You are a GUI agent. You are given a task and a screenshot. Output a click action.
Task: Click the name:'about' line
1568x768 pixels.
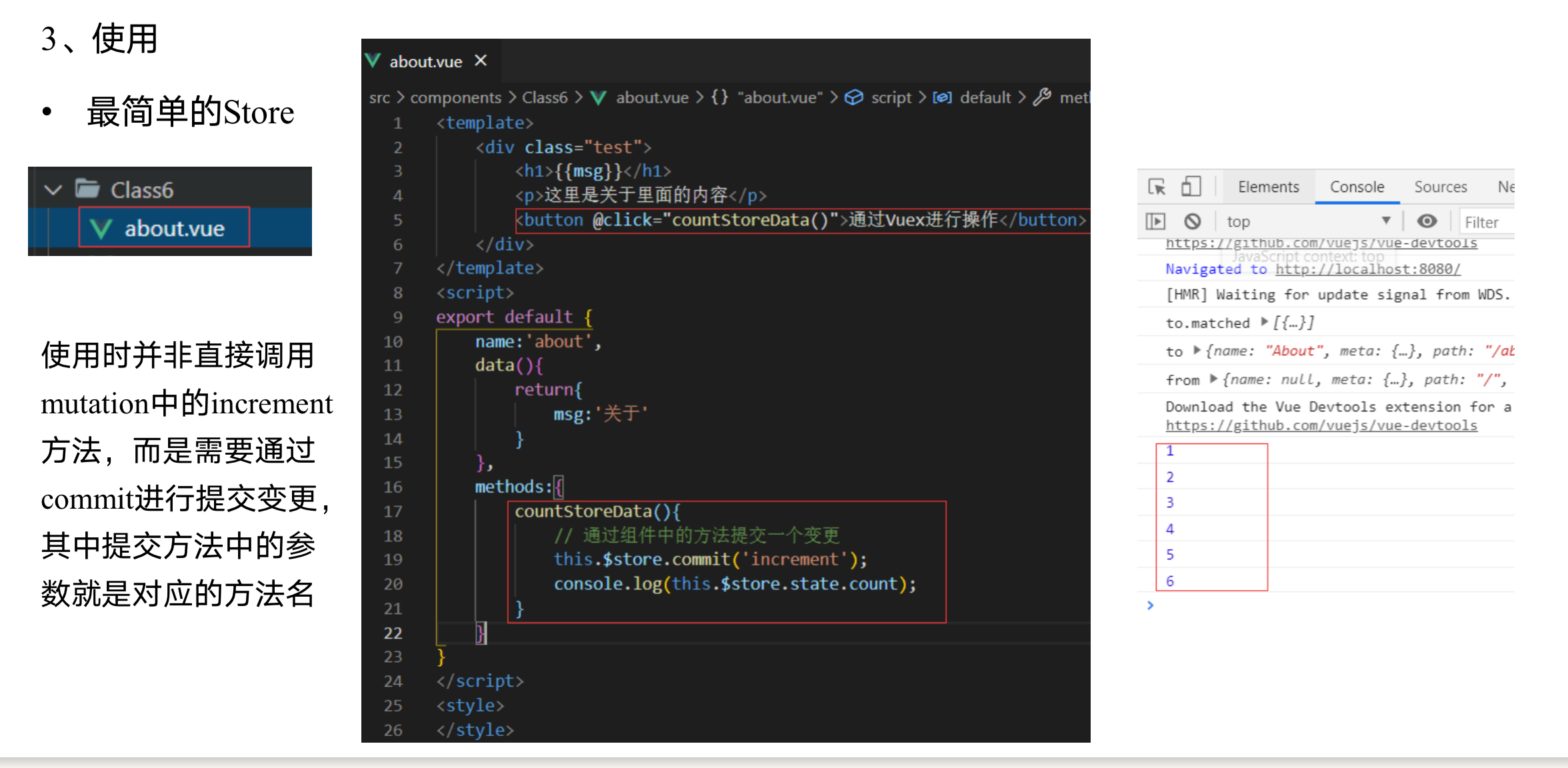538,341
